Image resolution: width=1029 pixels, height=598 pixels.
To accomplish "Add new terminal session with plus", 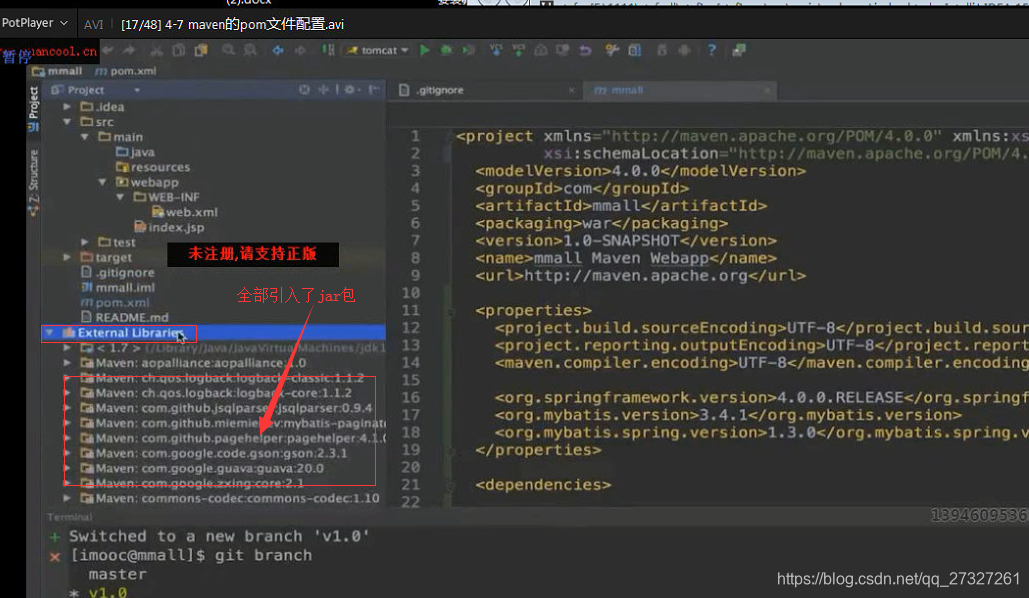I will coord(54,537).
